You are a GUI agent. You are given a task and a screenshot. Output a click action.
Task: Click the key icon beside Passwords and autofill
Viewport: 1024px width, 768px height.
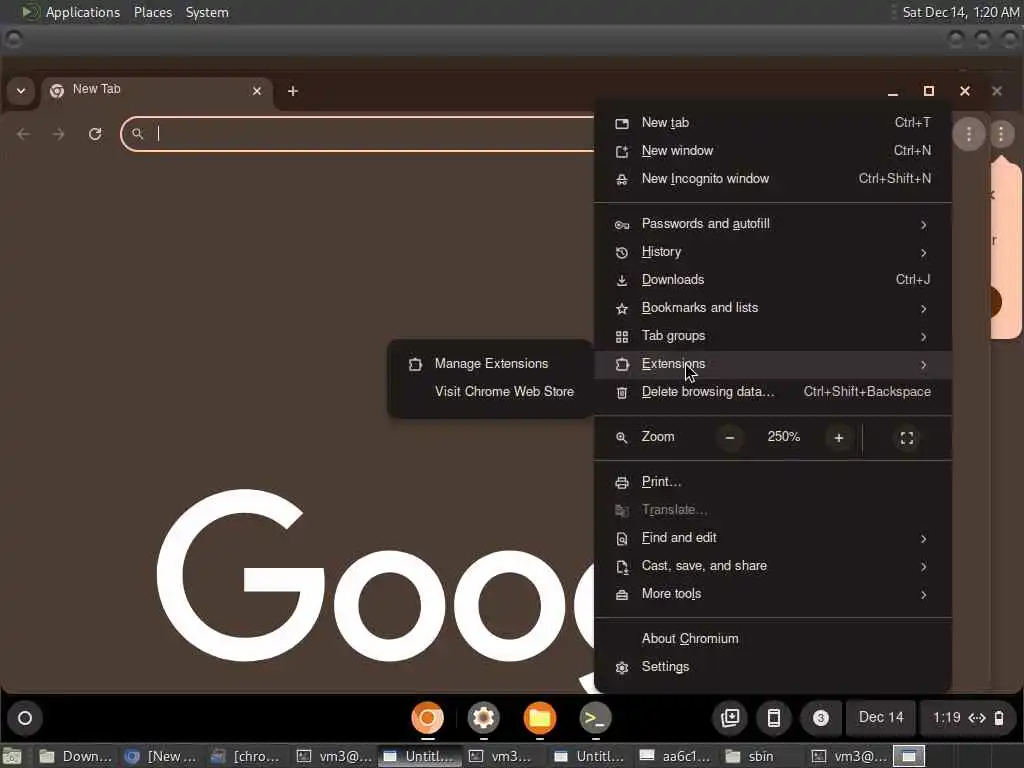click(622, 225)
